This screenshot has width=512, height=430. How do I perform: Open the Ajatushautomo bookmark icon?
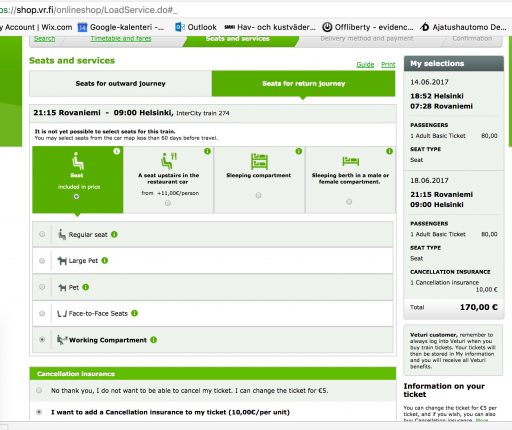pos(424,27)
